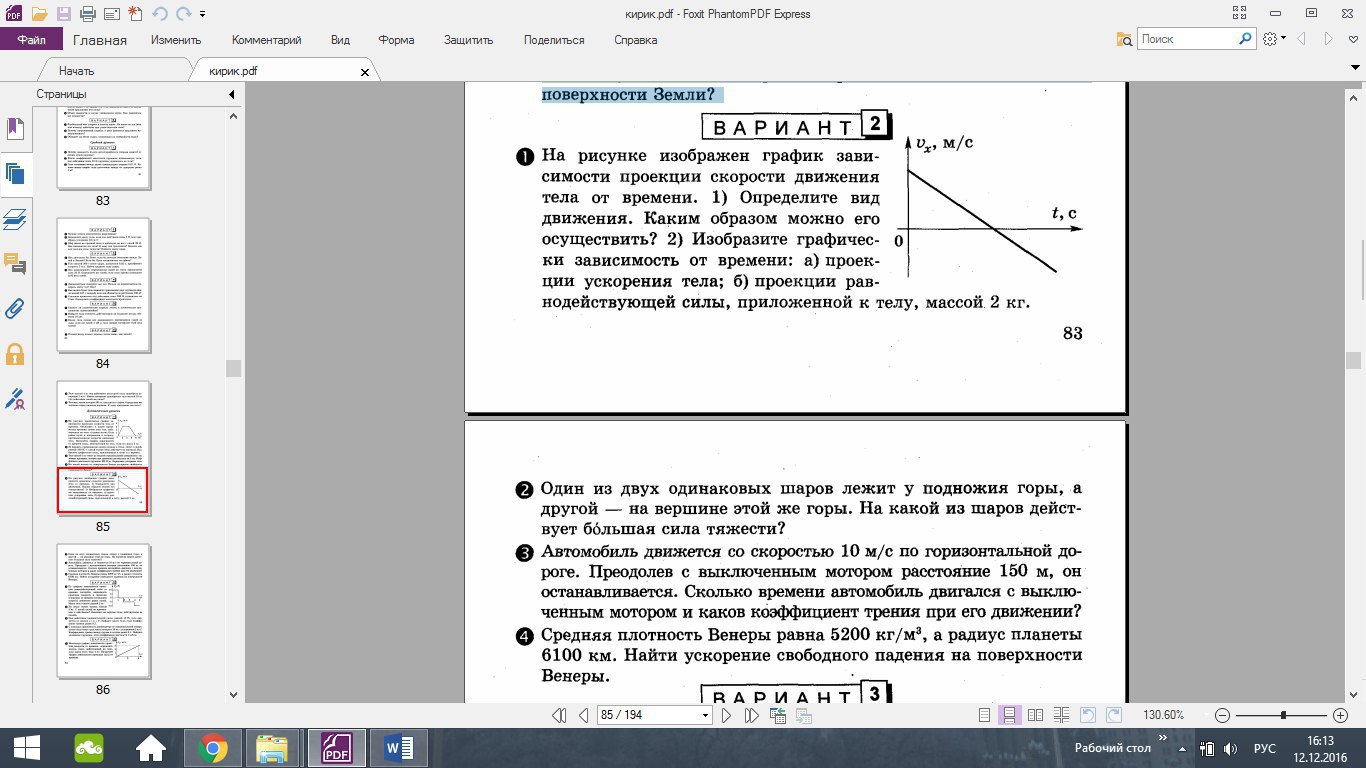Go to previous search result arrow
Image resolution: width=1366 pixels, height=768 pixels.
1302,39
